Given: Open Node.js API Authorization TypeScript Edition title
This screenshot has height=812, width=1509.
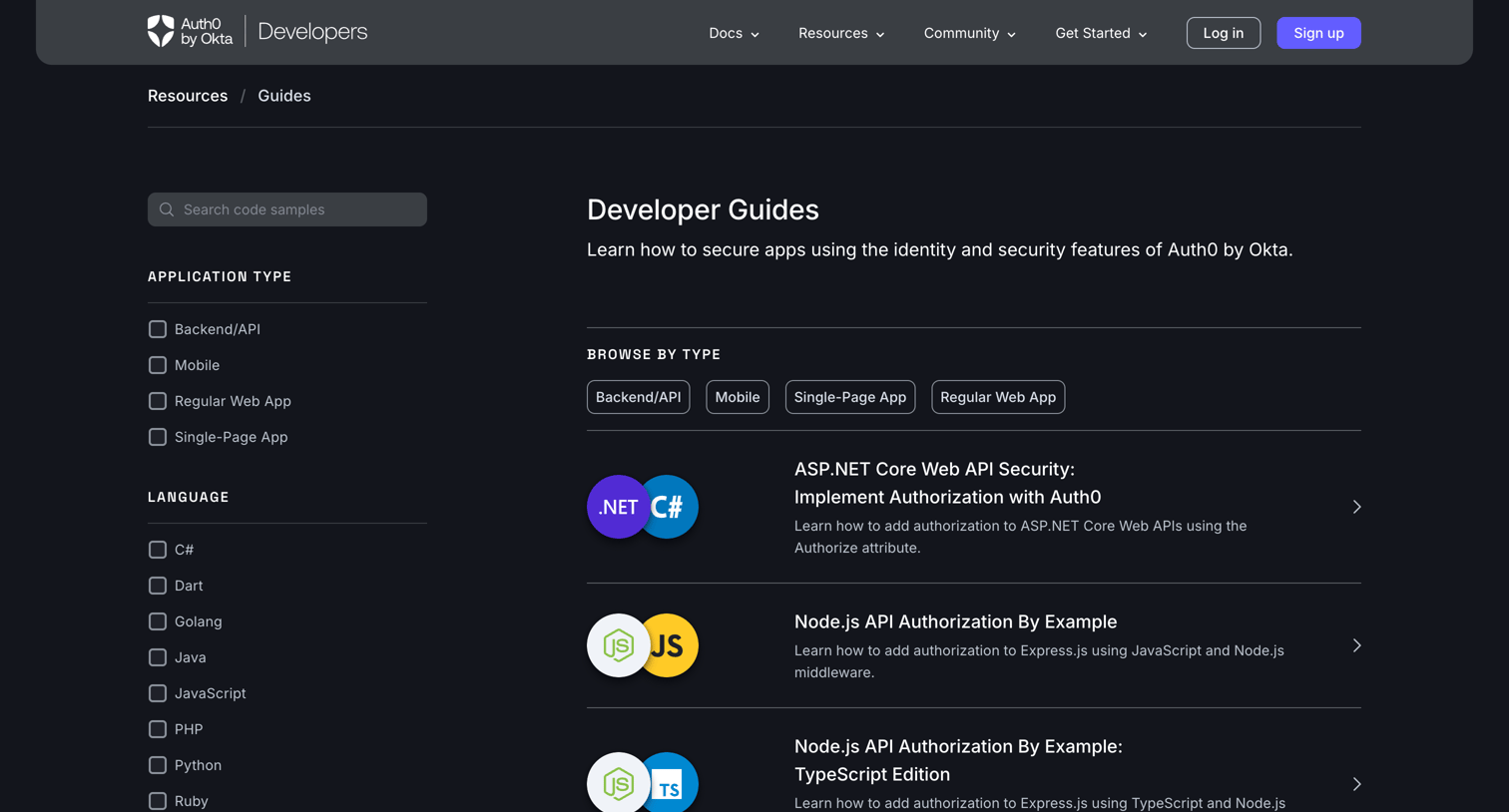Looking at the screenshot, I should point(958,760).
